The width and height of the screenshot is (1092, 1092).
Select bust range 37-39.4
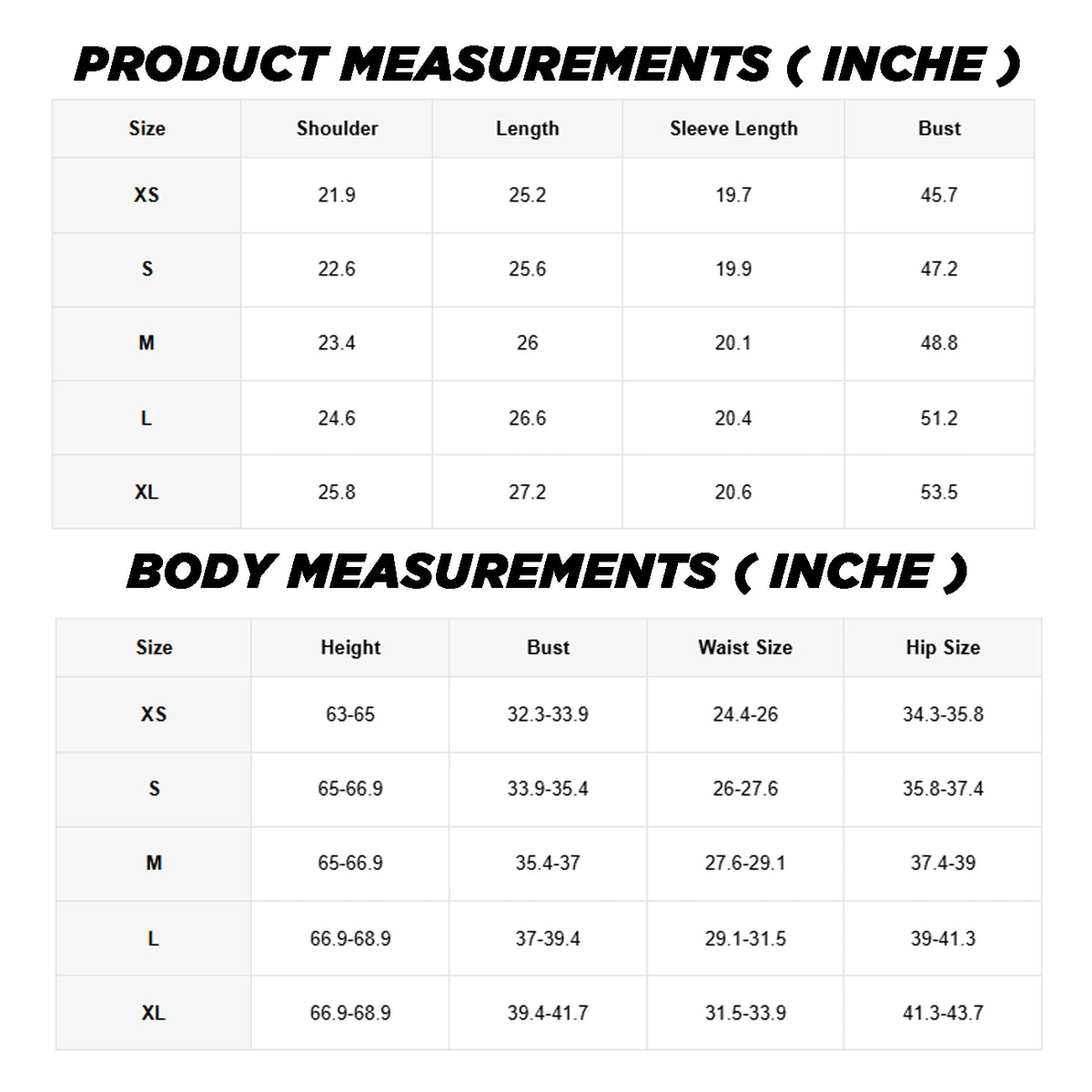(548, 938)
